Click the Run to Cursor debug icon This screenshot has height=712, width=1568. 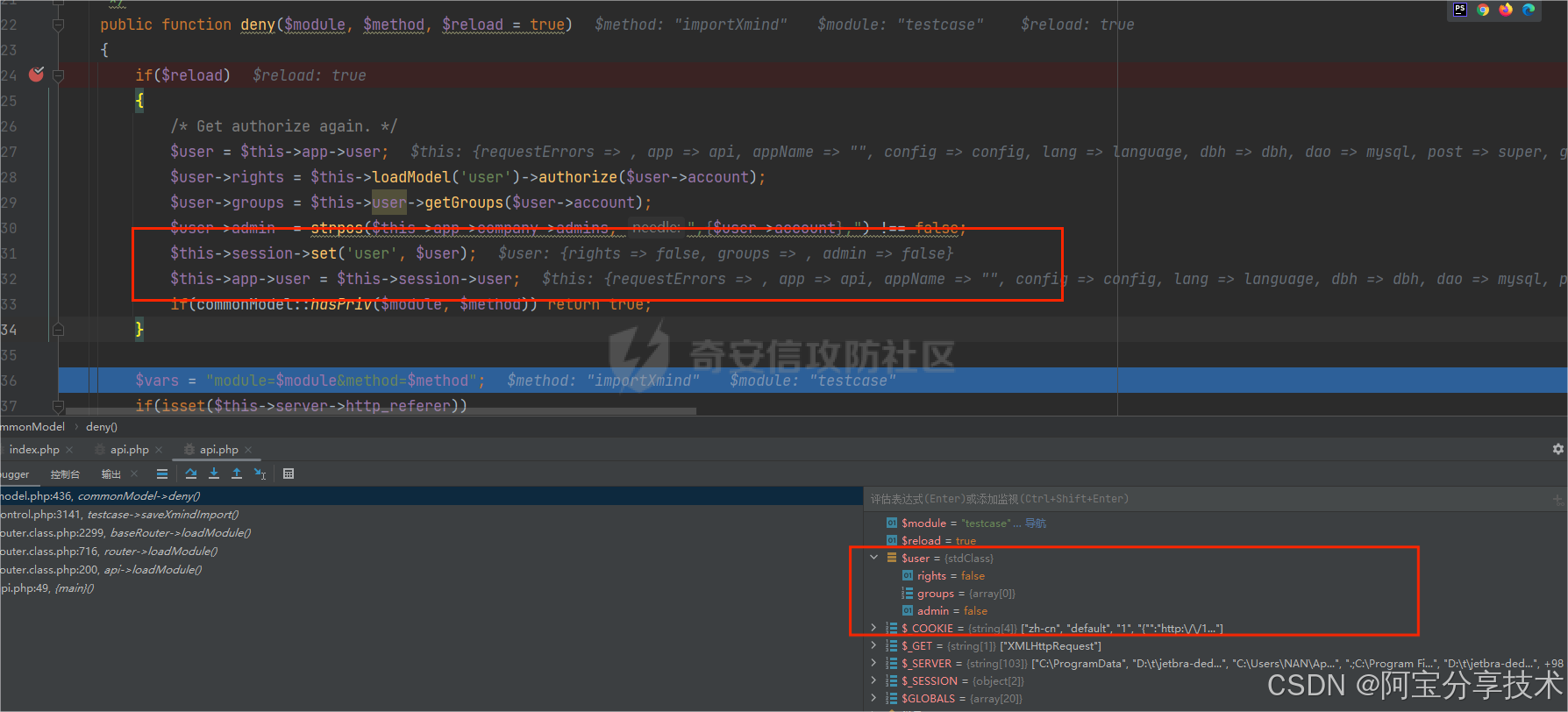260,473
